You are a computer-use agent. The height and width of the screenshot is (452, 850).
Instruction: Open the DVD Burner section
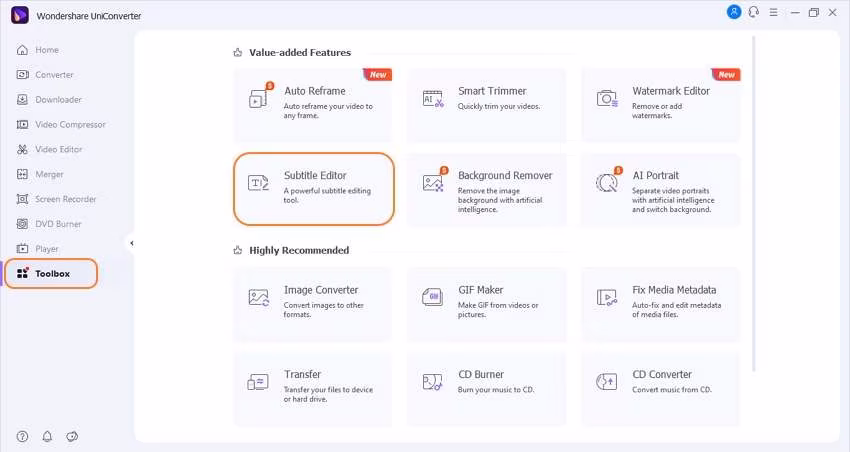tap(58, 224)
